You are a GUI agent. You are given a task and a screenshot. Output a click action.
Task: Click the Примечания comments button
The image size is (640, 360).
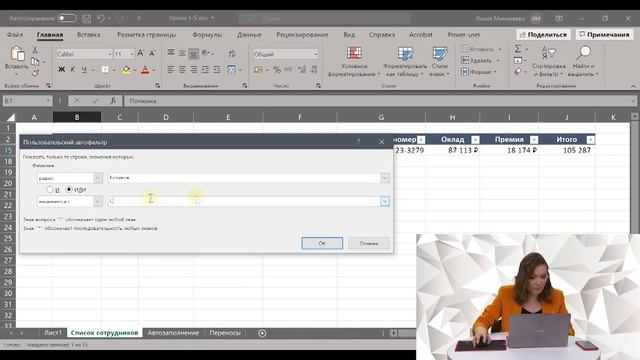point(604,35)
